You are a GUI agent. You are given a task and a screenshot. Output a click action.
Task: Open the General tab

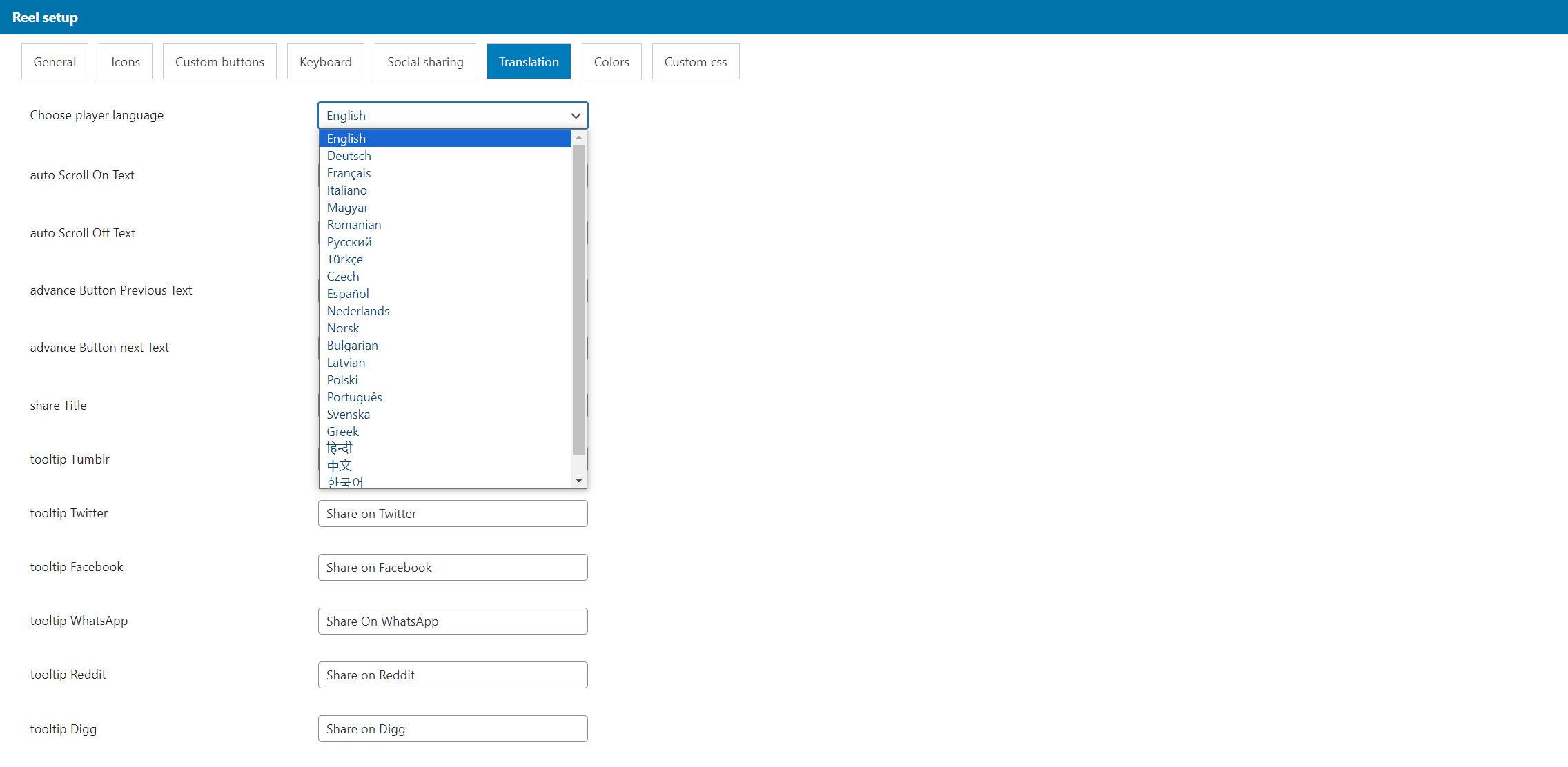tap(55, 61)
